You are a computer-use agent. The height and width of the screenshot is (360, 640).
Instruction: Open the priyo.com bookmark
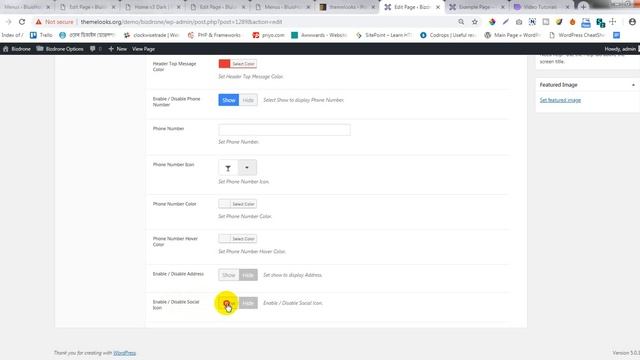pos(268,35)
